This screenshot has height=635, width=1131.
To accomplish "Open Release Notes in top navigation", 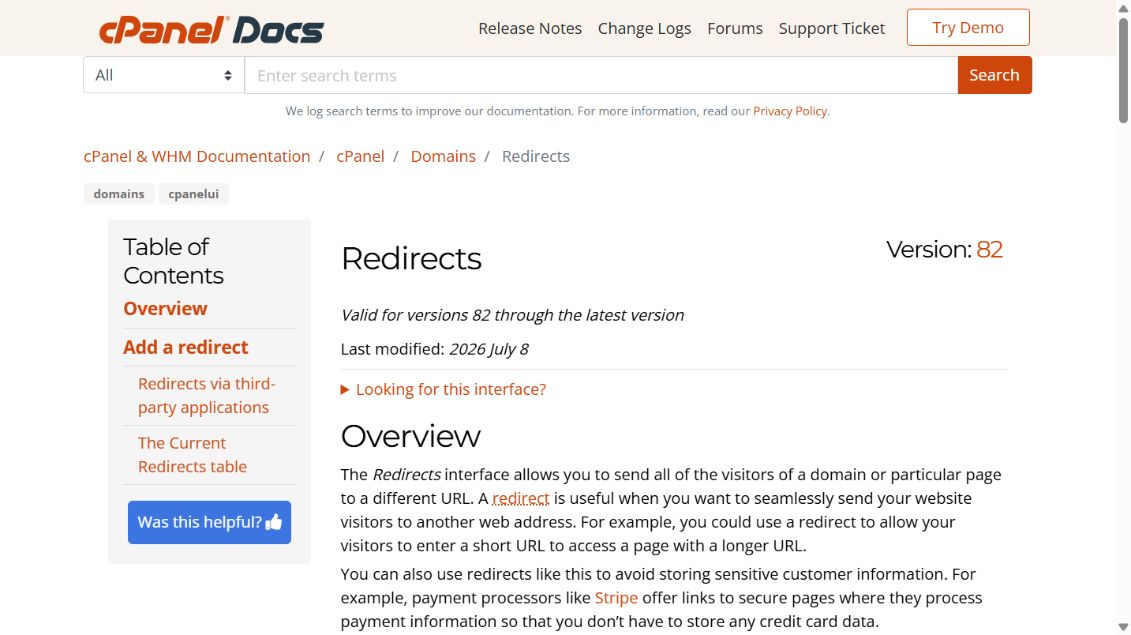I will (x=529, y=28).
